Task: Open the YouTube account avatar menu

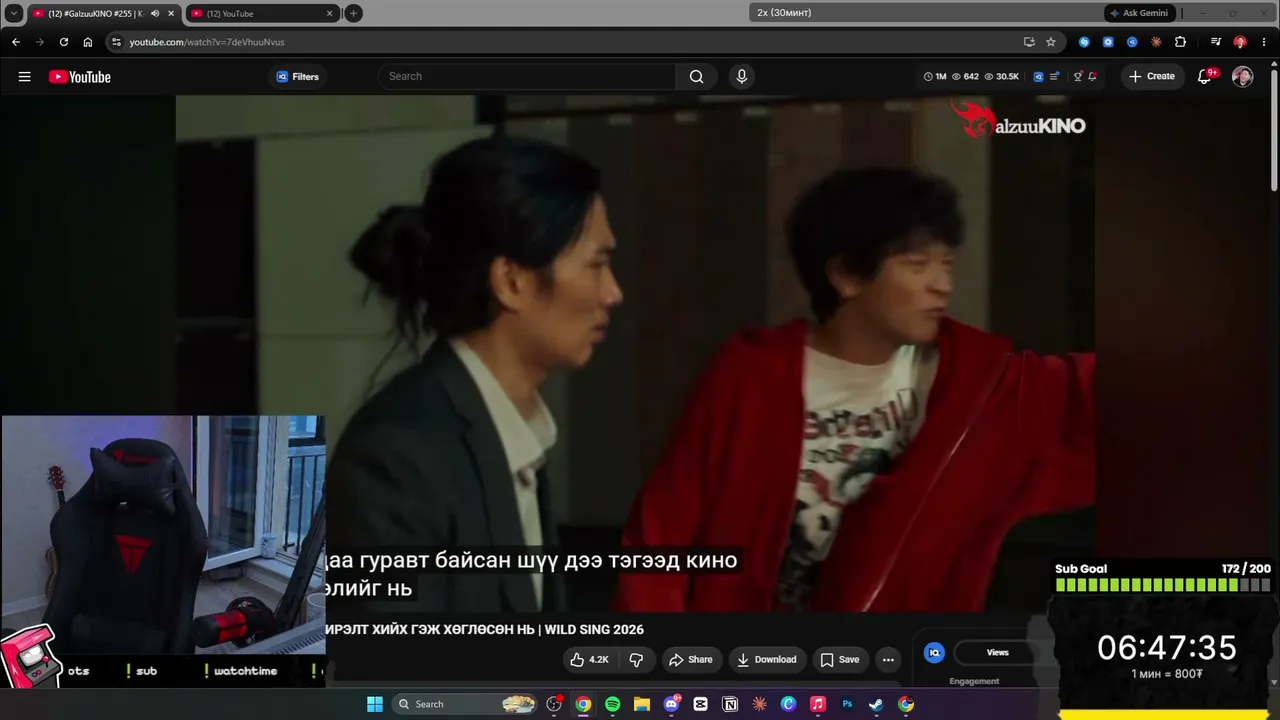Action: 1243,77
